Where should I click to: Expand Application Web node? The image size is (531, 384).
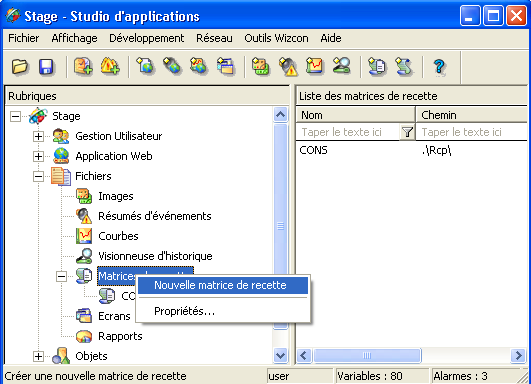38,156
